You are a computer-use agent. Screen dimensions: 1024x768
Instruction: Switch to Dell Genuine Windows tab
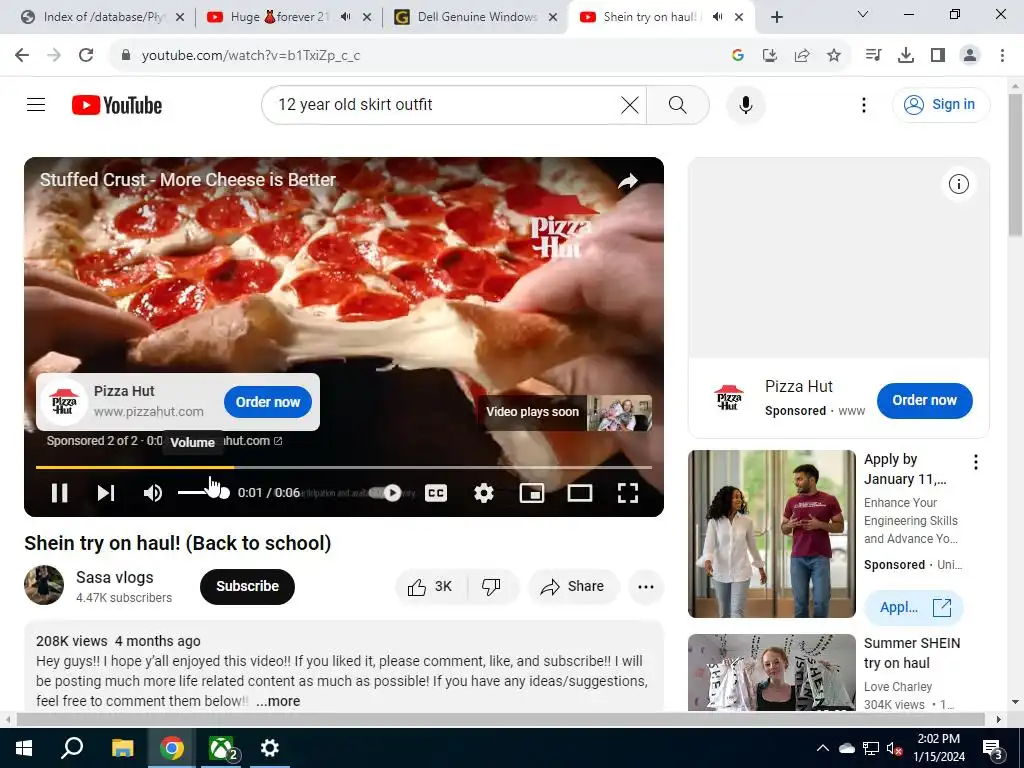pyautogui.click(x=477, y=17)
